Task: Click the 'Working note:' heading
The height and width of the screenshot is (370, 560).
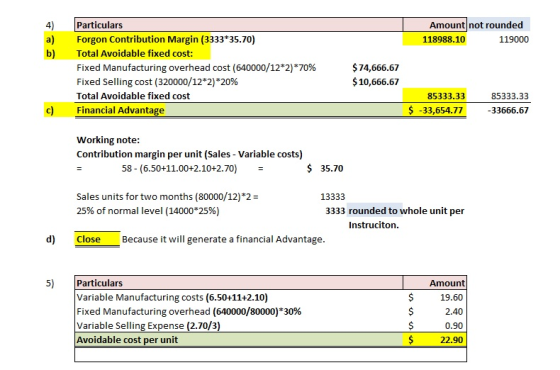Action: tap(108, 140)
